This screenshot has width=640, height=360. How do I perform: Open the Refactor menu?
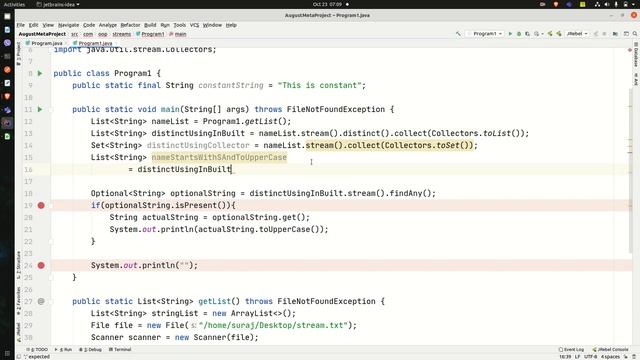click(x=130, y=25)
